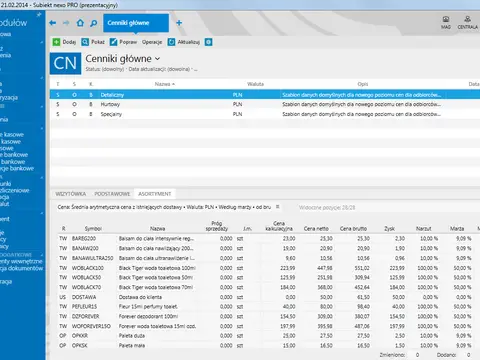
Task: Click the unlabeled icon after Aktualizuj
Action: click(208, 42)
